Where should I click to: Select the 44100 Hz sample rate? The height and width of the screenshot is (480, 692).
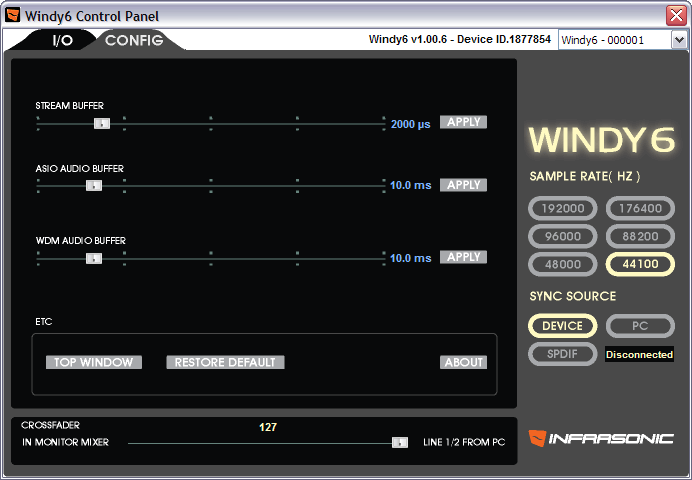[x=640, y=264]
